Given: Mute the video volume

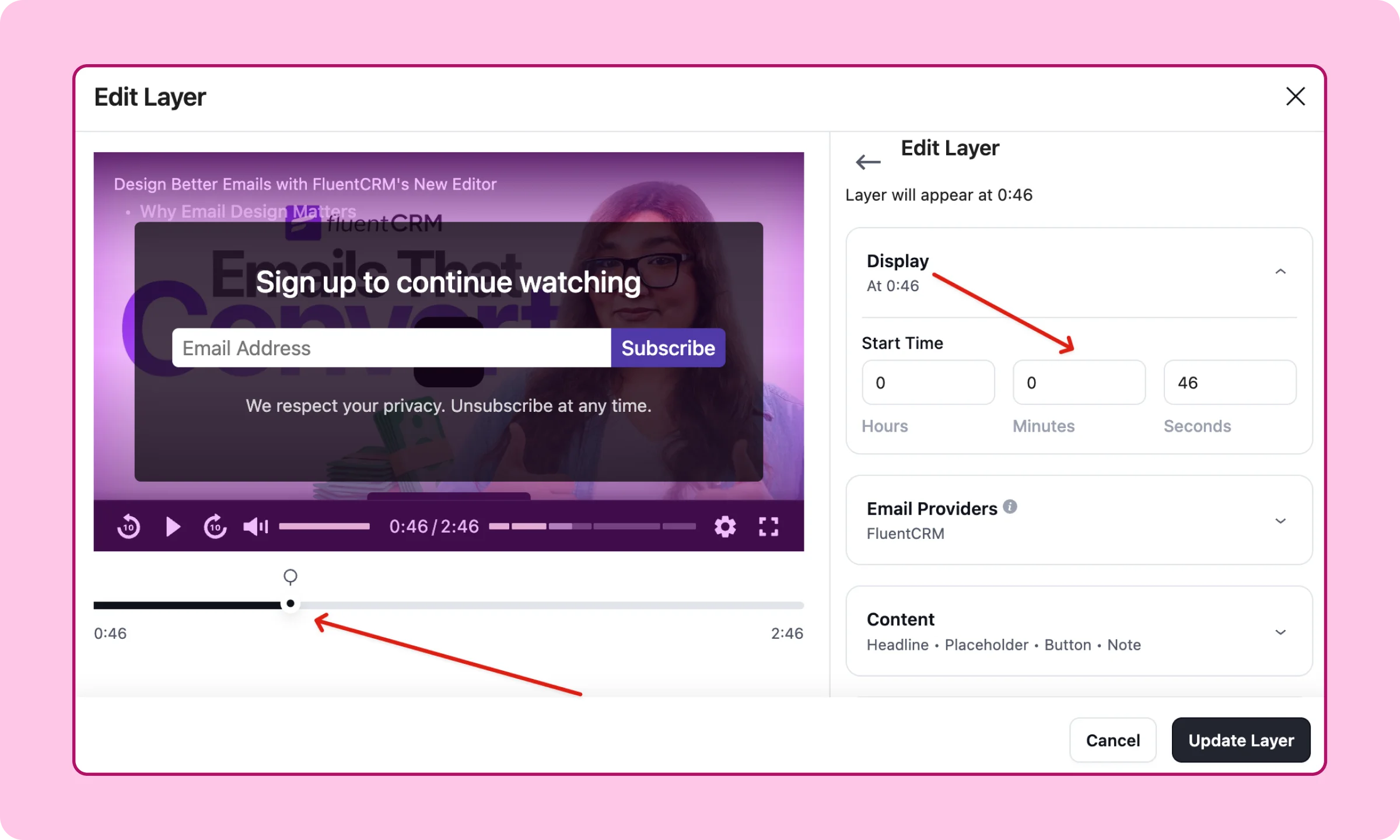Looking at the screenshot, I should point(256,527).
